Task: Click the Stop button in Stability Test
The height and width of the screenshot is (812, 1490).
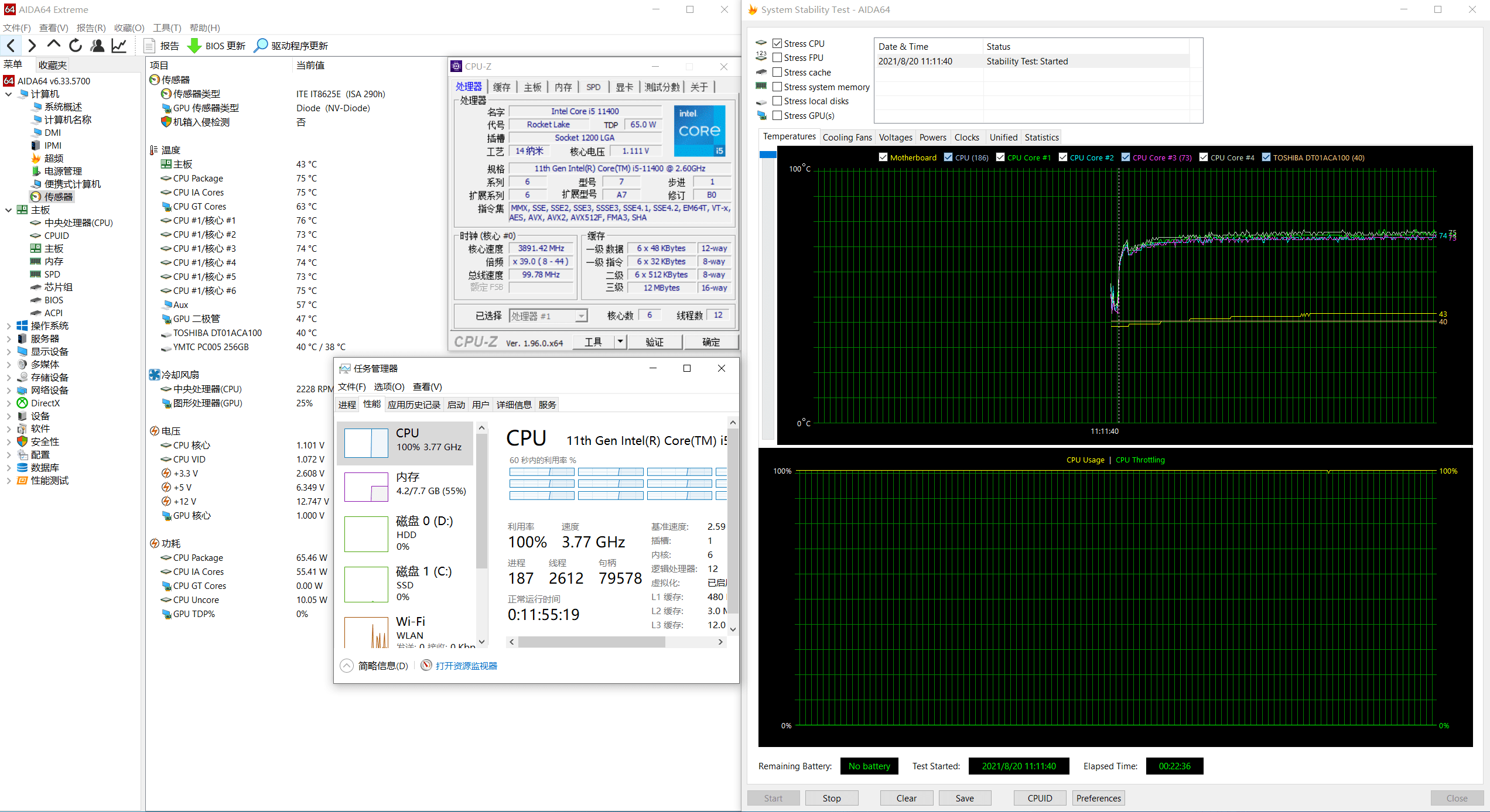Action: click(832, 798)
